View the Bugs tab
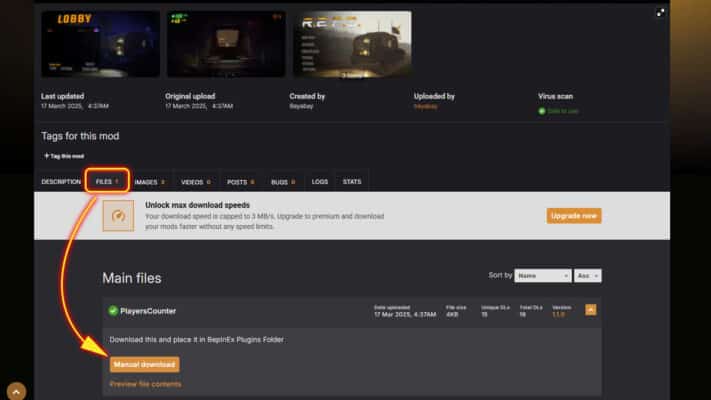This screenshot has height=400, width=711. [283, 182]
